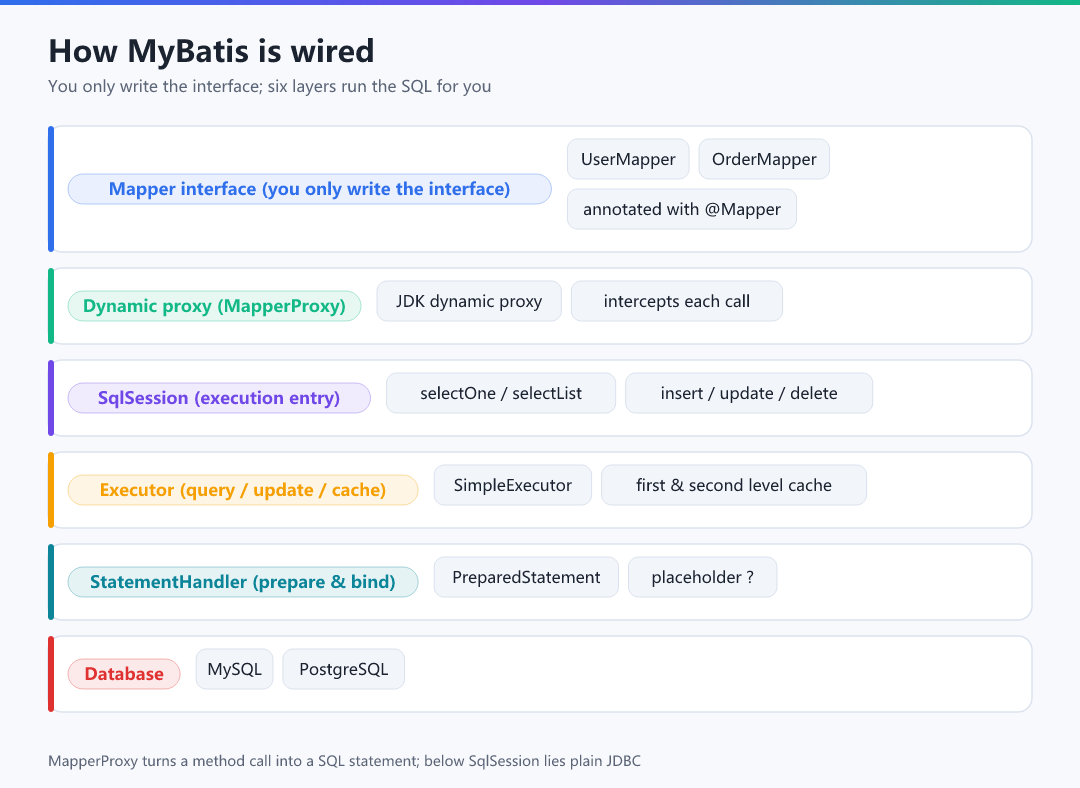Viewport: 1080px width, 788px height.
Task: Click the 'placeholder ?' chip
Action: [x=703, y=577]
